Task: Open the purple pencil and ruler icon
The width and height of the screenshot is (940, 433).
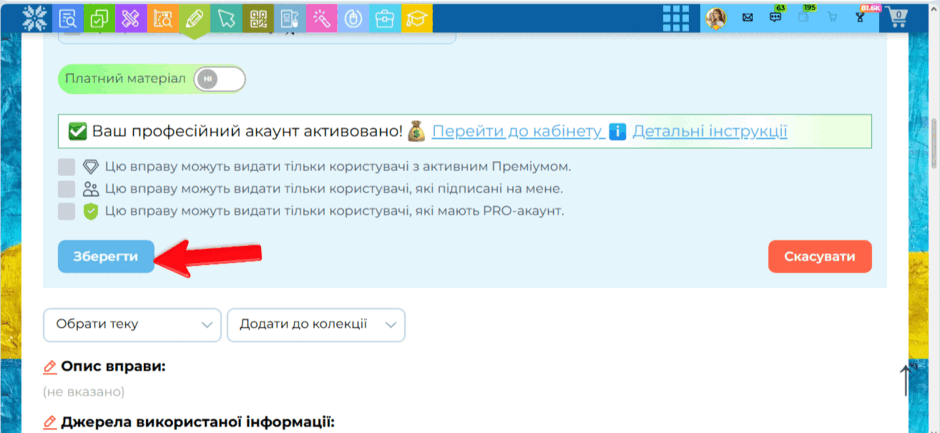Action: pos(131,19)
